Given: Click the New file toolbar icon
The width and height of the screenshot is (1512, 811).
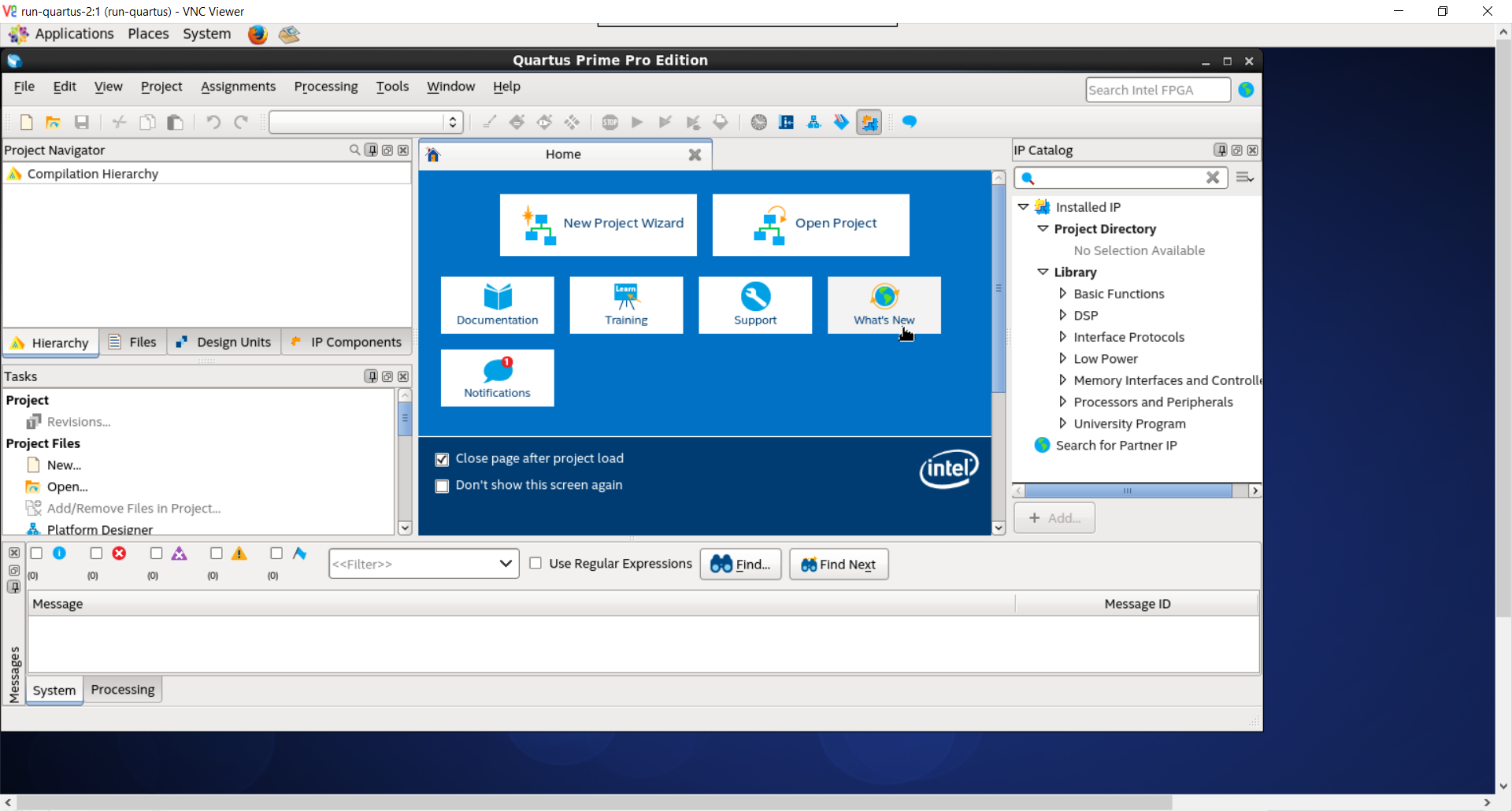Looking at the screenshot, I should (x=26, y=122).
